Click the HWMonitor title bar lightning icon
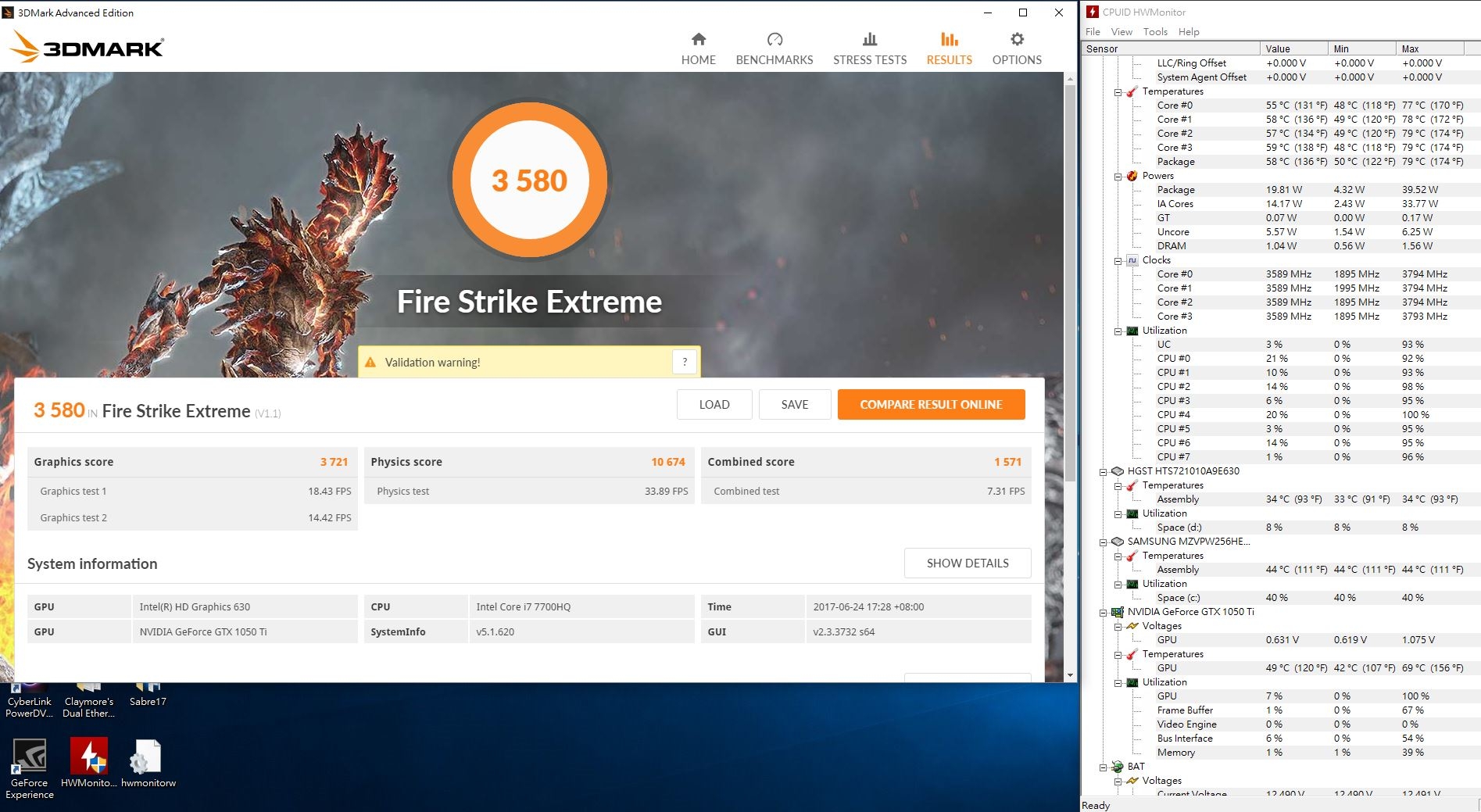The height and width of the screenshot is (812, 1481). 1093,12
